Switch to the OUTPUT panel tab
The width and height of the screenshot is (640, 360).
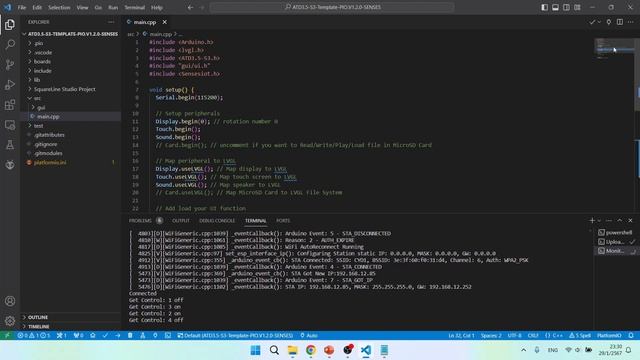pos(181,220)
